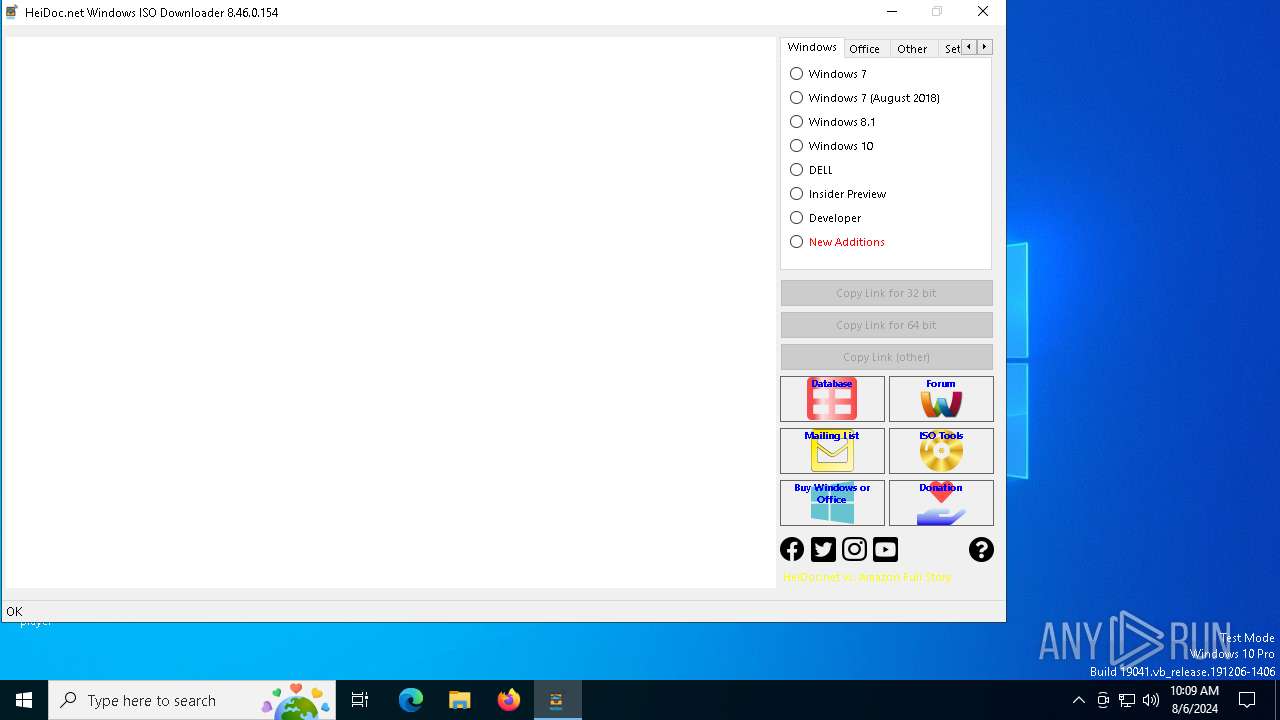1280x720 pixels.
Task: Open the Facebook social icon
Action: (792, 549)
